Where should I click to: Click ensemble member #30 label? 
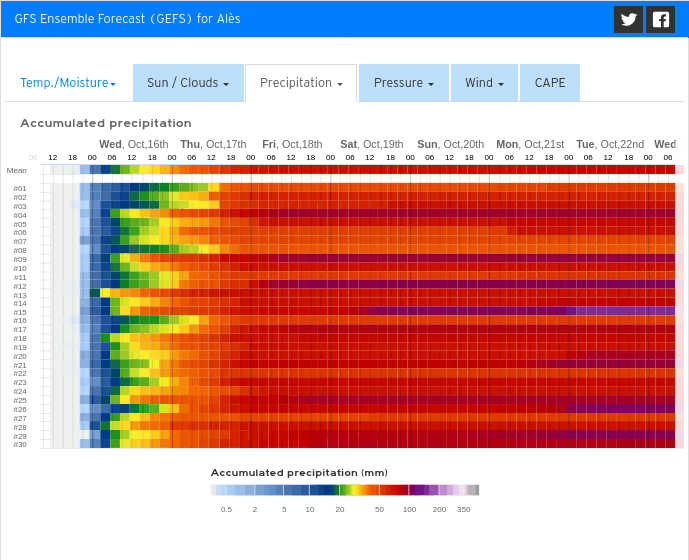[20, 444]
